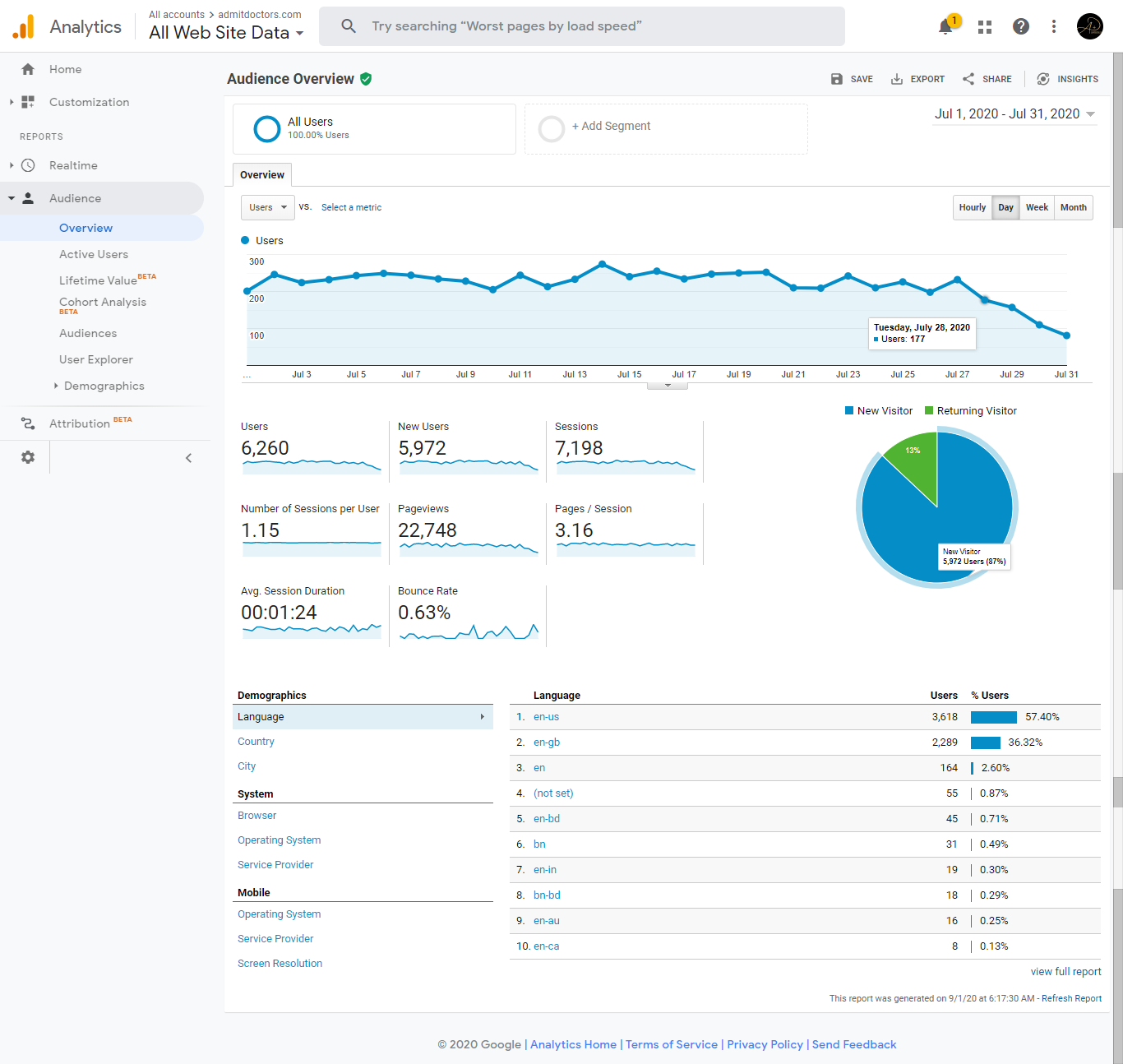1123x1064 pixels.
Task: Open the Audiences report
Action: pos(88,333)
